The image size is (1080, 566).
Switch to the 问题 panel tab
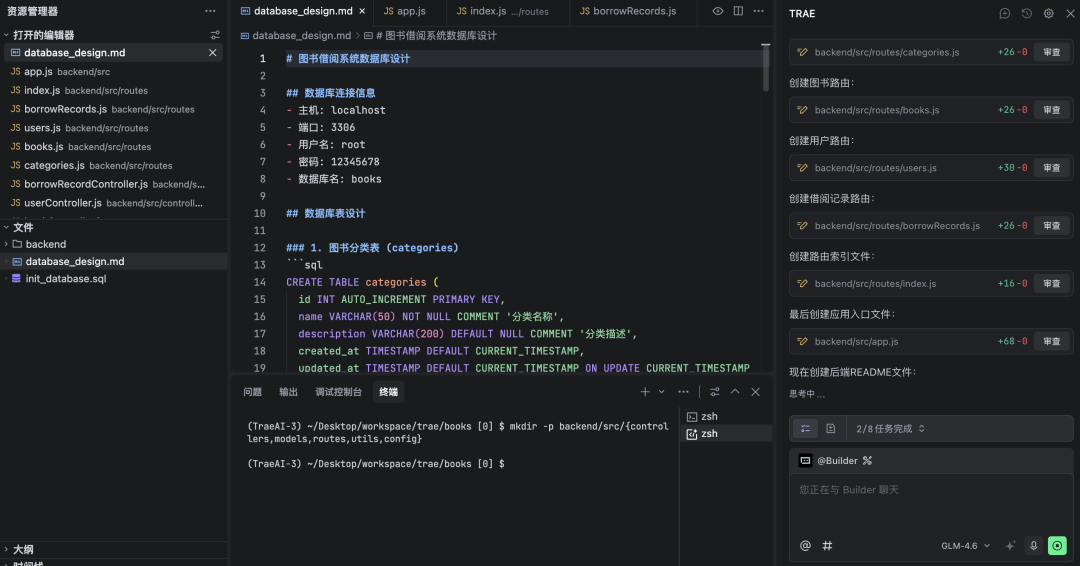252,392
